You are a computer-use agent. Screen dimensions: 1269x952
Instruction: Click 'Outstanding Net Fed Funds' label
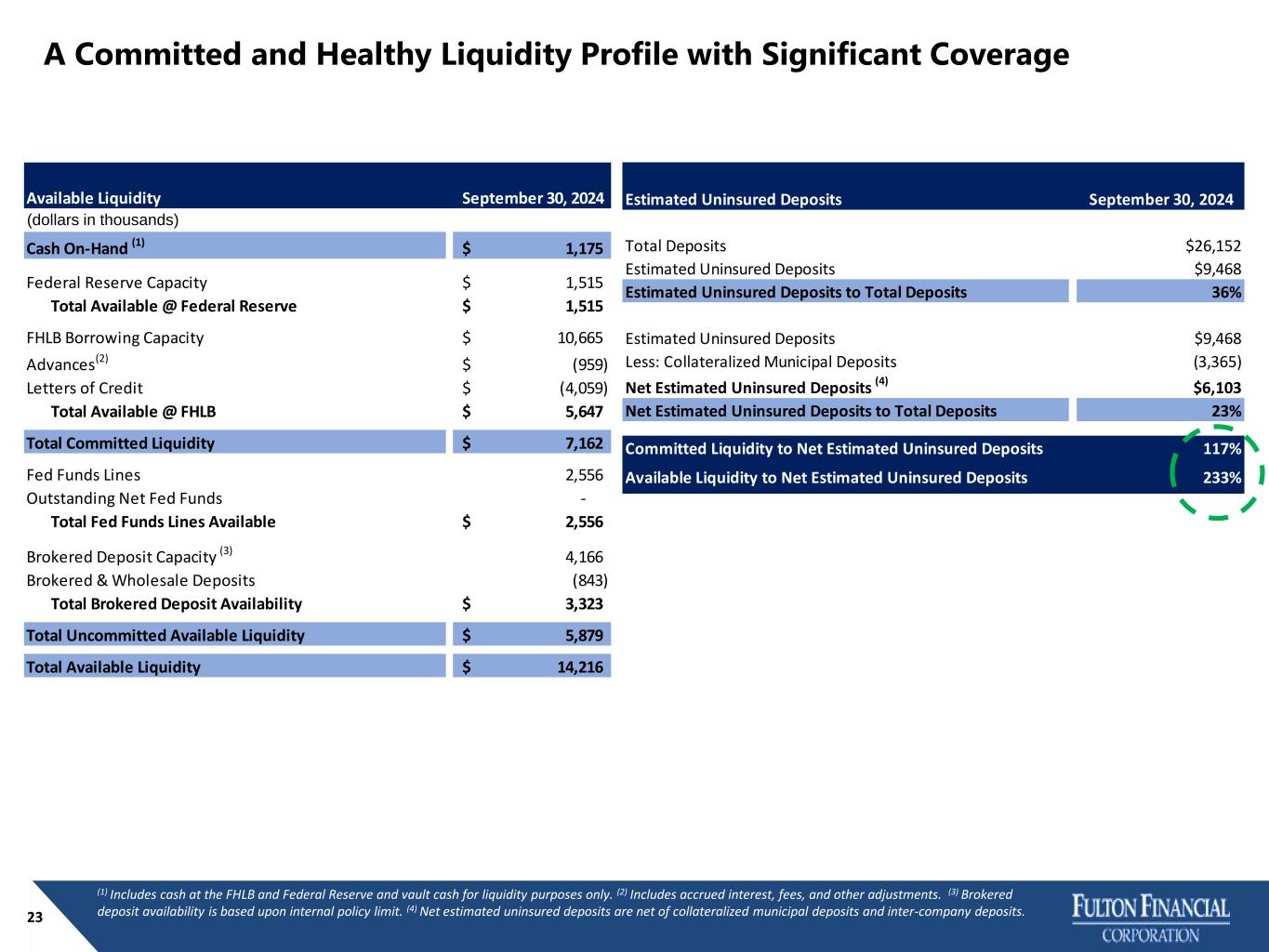[125, 498]
